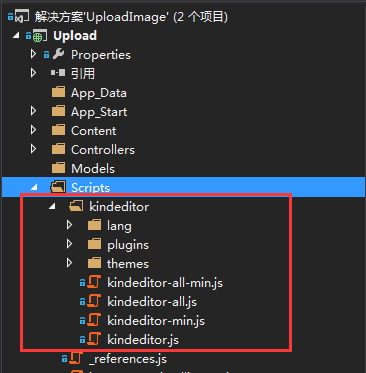This screenshot has width=366, height=373.
Task: Click the Properties wrench icon
Action: tap(58, 54)
